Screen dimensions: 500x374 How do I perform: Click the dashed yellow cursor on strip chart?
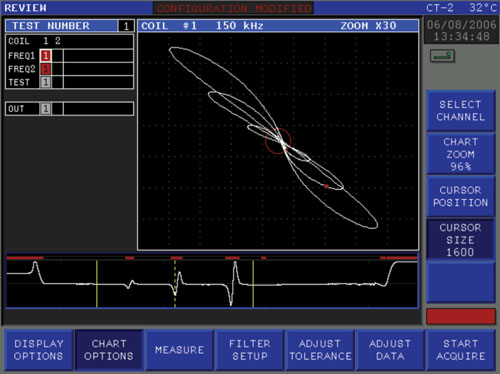point(175,284)
